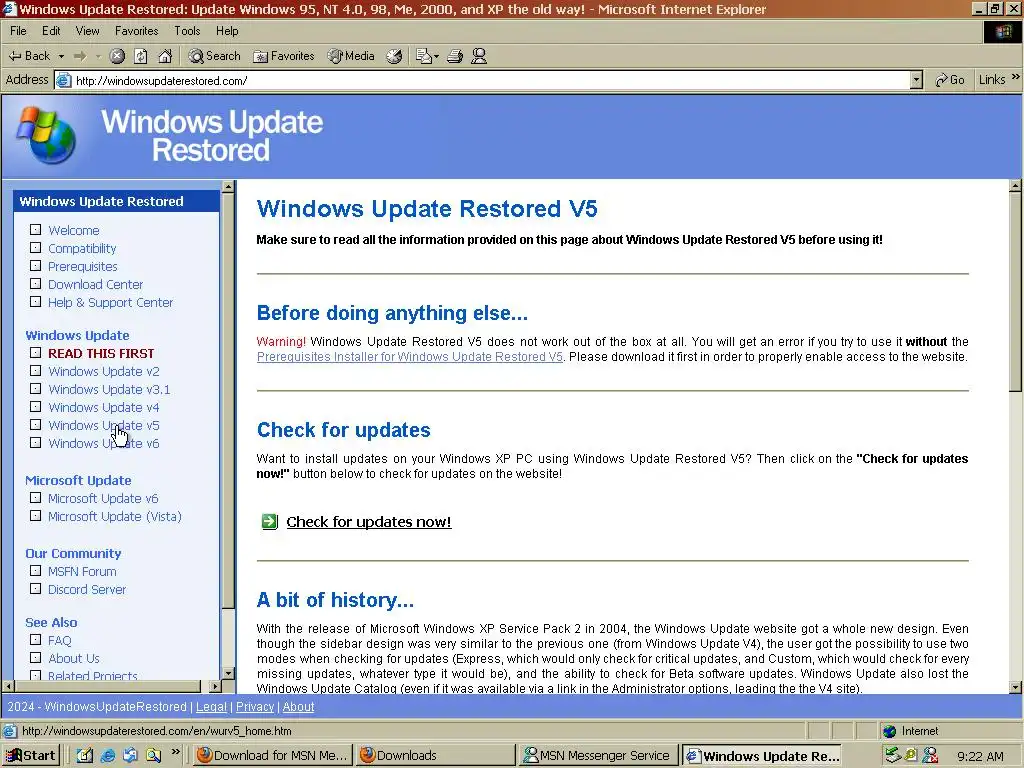Open the Search toolbar button
This screenshot has height=768, width=1024.
[x=215, y=56]
